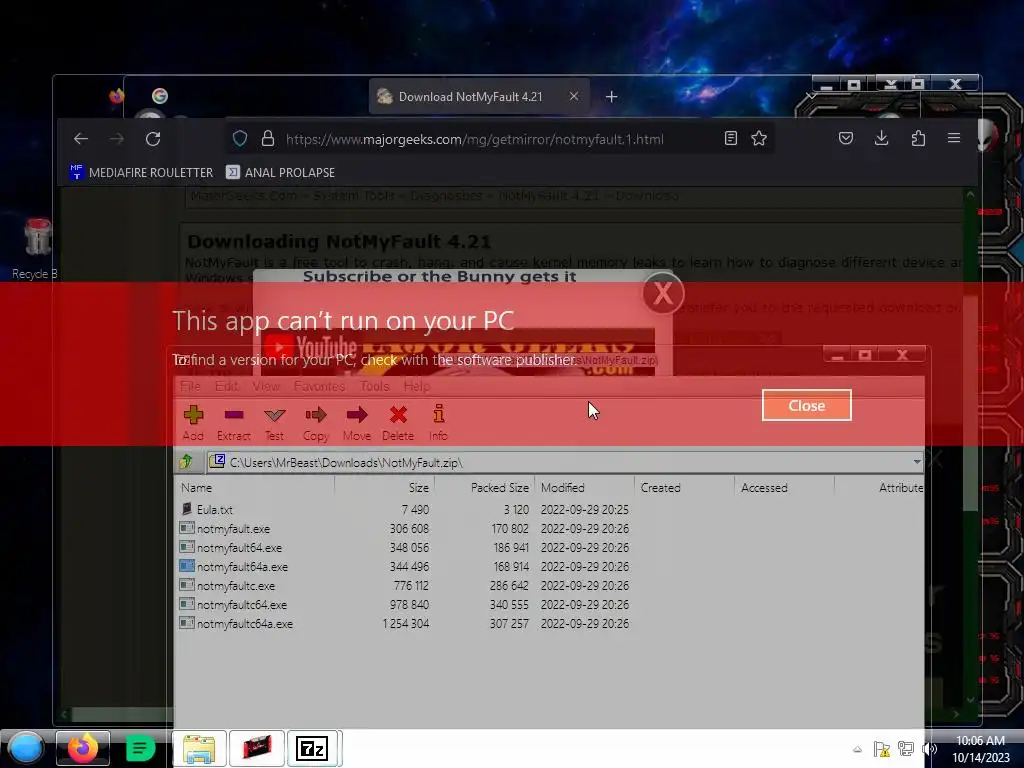Open the File menu in 7-Zip
The image size is (1024, 768).
point(190,386)
